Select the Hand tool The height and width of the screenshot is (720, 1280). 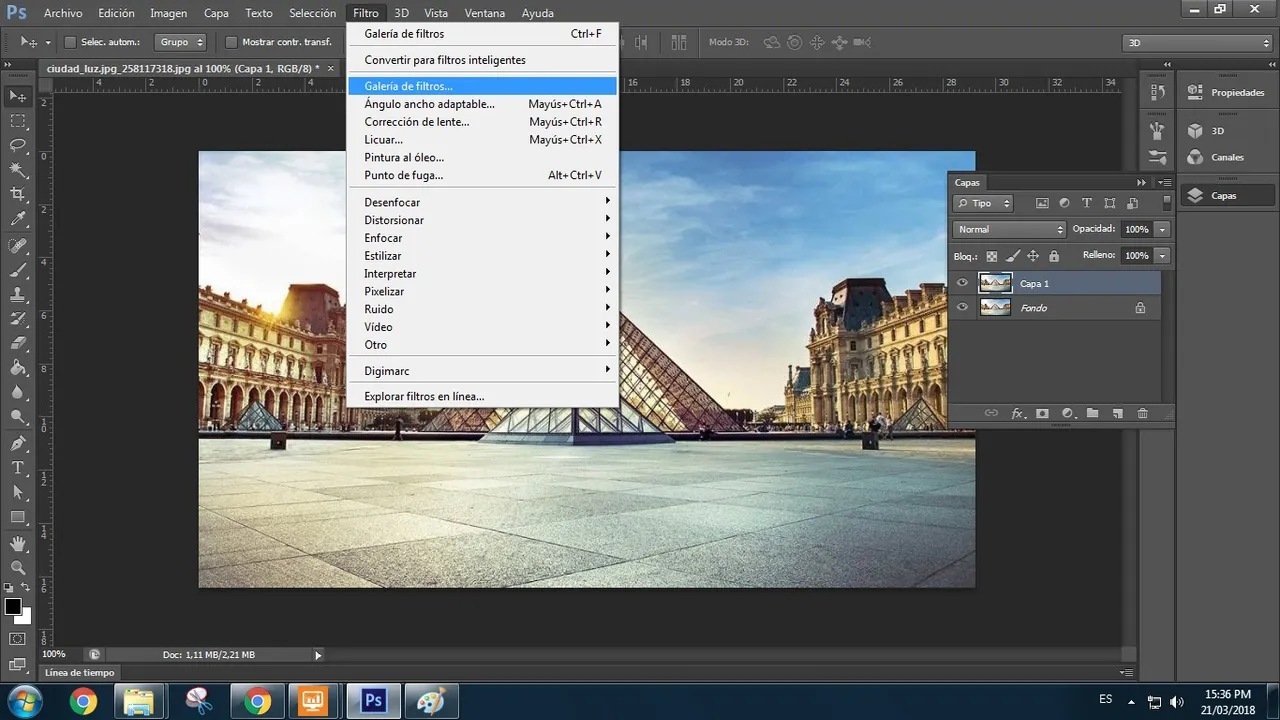tap(18, 544)
